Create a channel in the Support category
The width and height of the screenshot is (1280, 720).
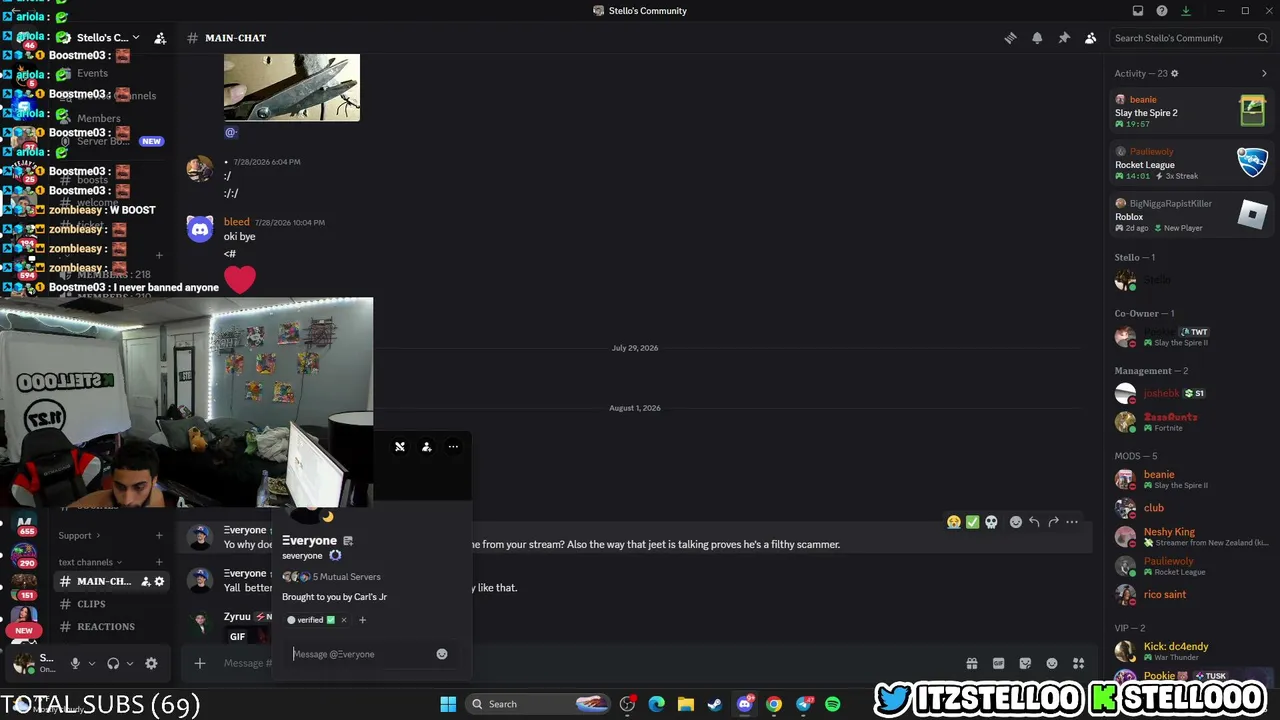tap(159, 536)
